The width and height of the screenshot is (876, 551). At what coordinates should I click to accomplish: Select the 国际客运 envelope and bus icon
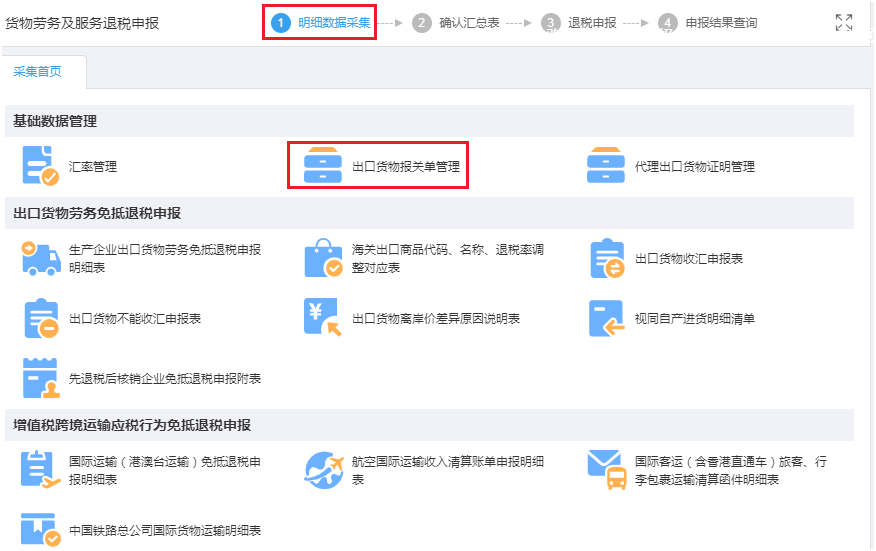pos(606,470)
